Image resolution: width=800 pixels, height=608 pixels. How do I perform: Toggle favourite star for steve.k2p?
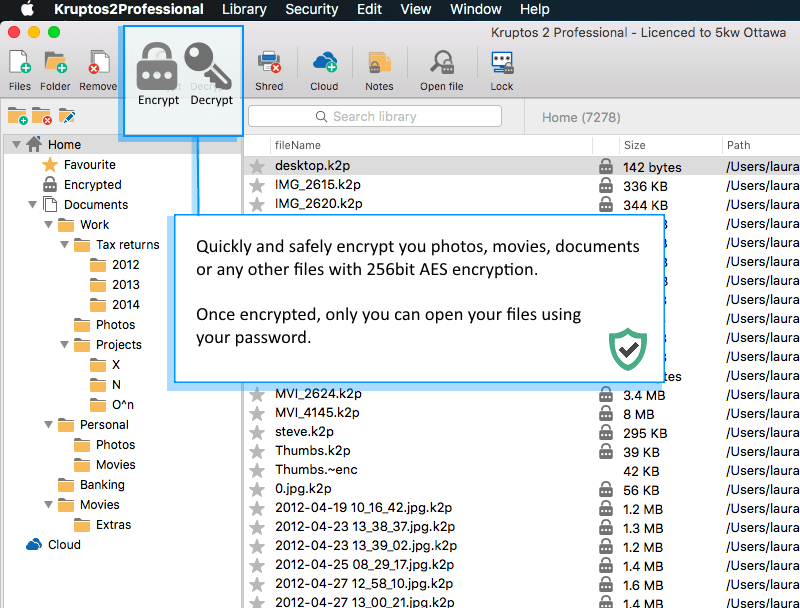point(258,433)
